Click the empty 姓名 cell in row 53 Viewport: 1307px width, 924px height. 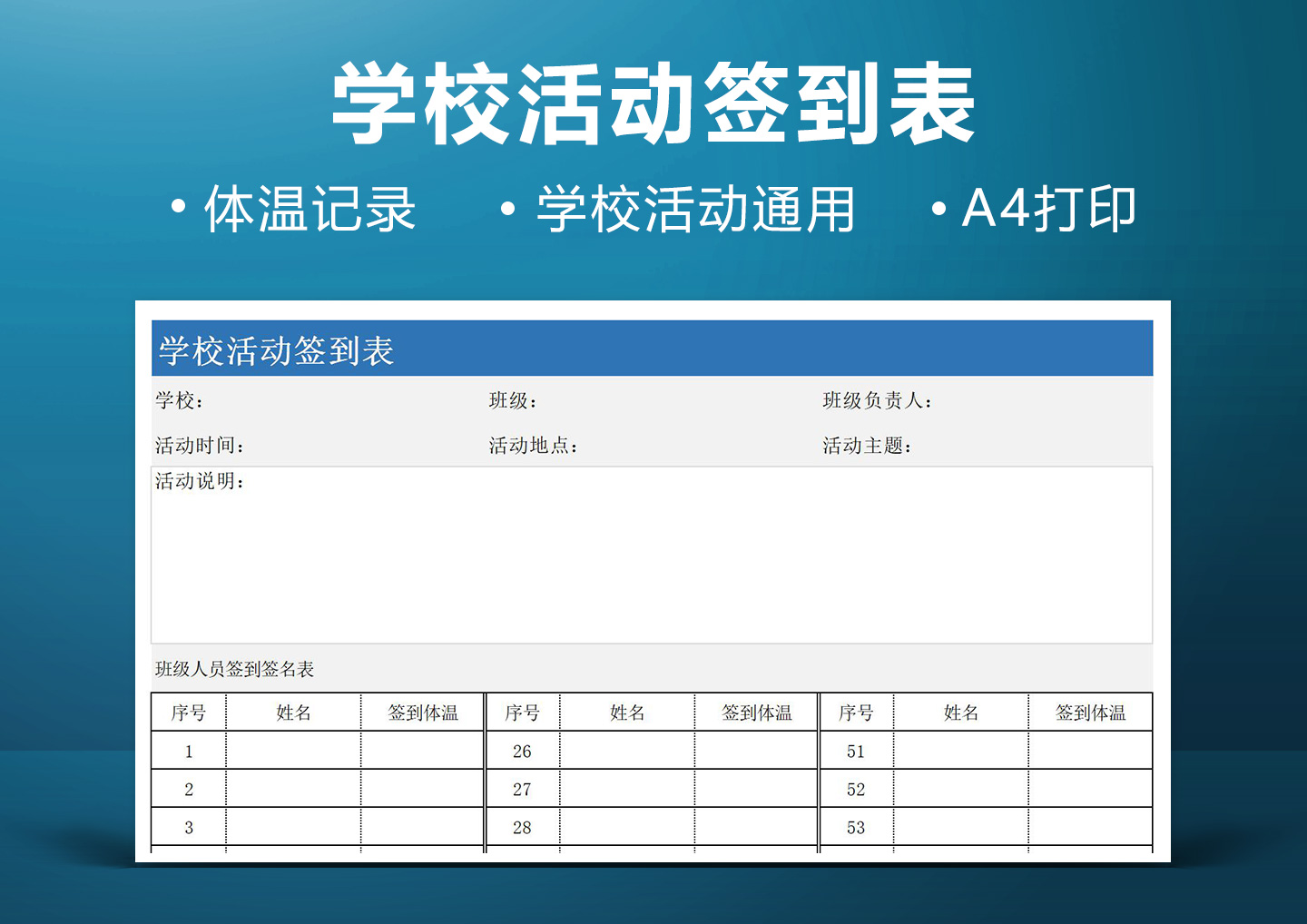coord(961,827)
